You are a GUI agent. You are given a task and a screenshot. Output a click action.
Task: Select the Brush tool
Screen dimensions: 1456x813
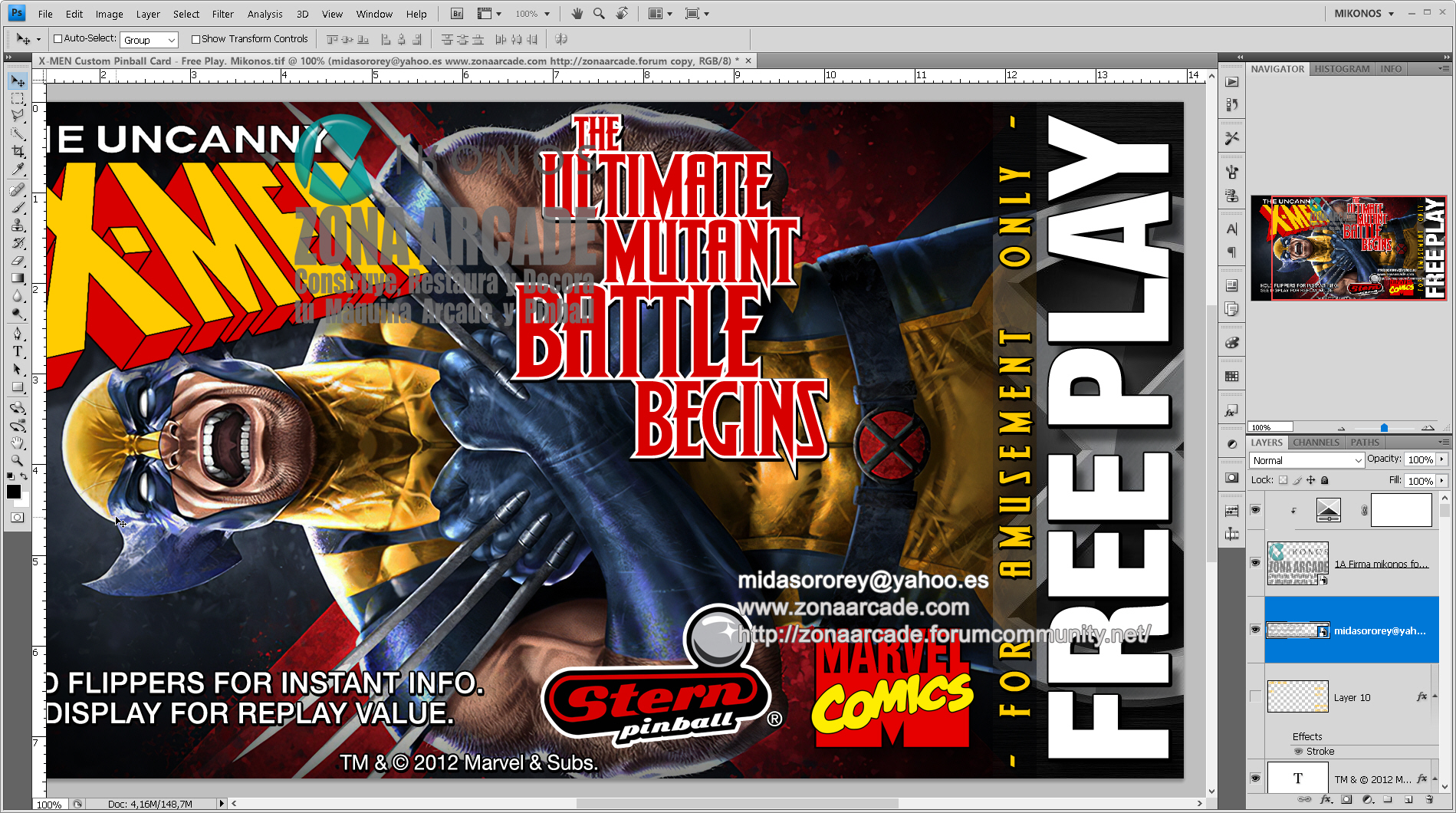18,208
